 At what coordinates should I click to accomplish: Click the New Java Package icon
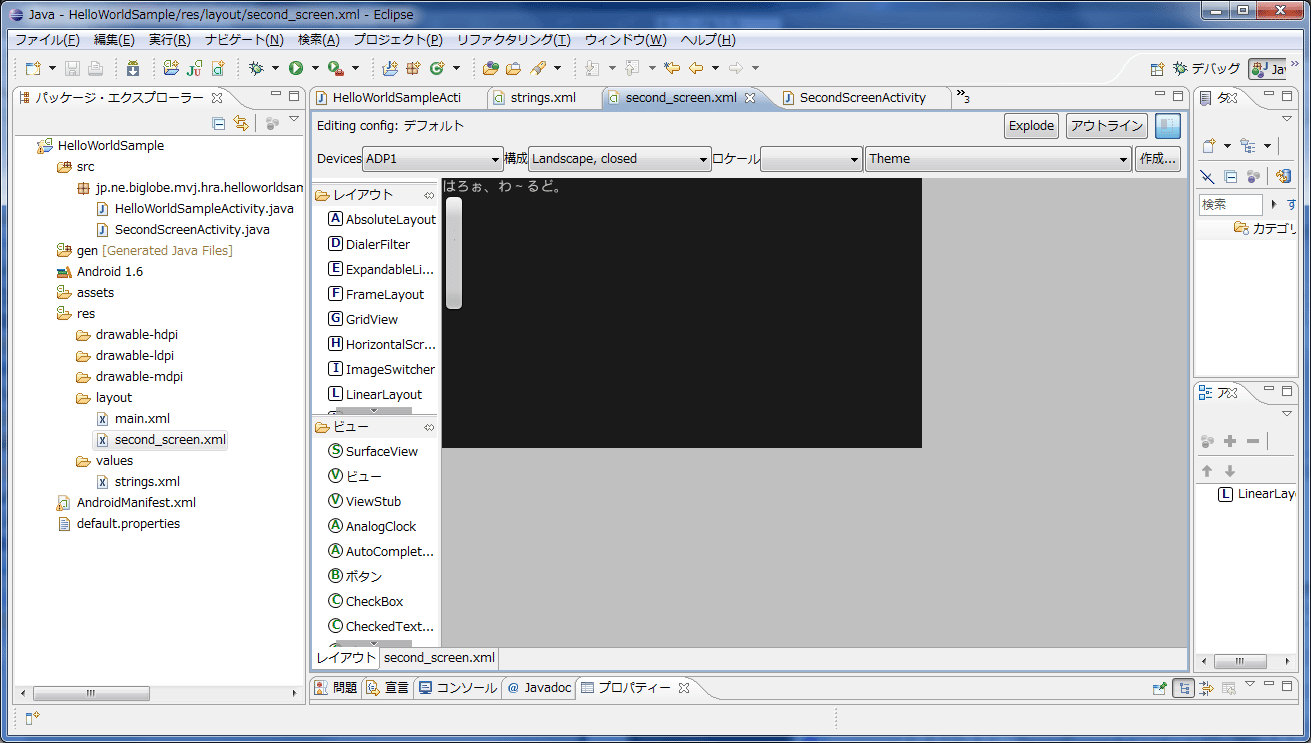click(x=413, y=68)
